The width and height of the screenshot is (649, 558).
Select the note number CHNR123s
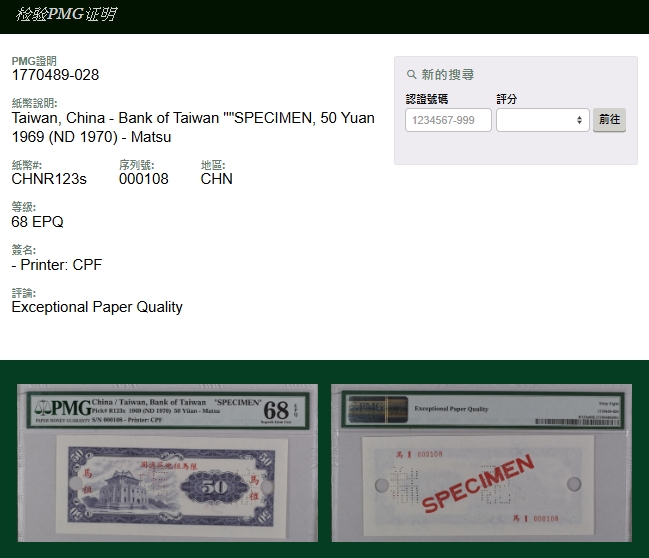click(49, 179)
